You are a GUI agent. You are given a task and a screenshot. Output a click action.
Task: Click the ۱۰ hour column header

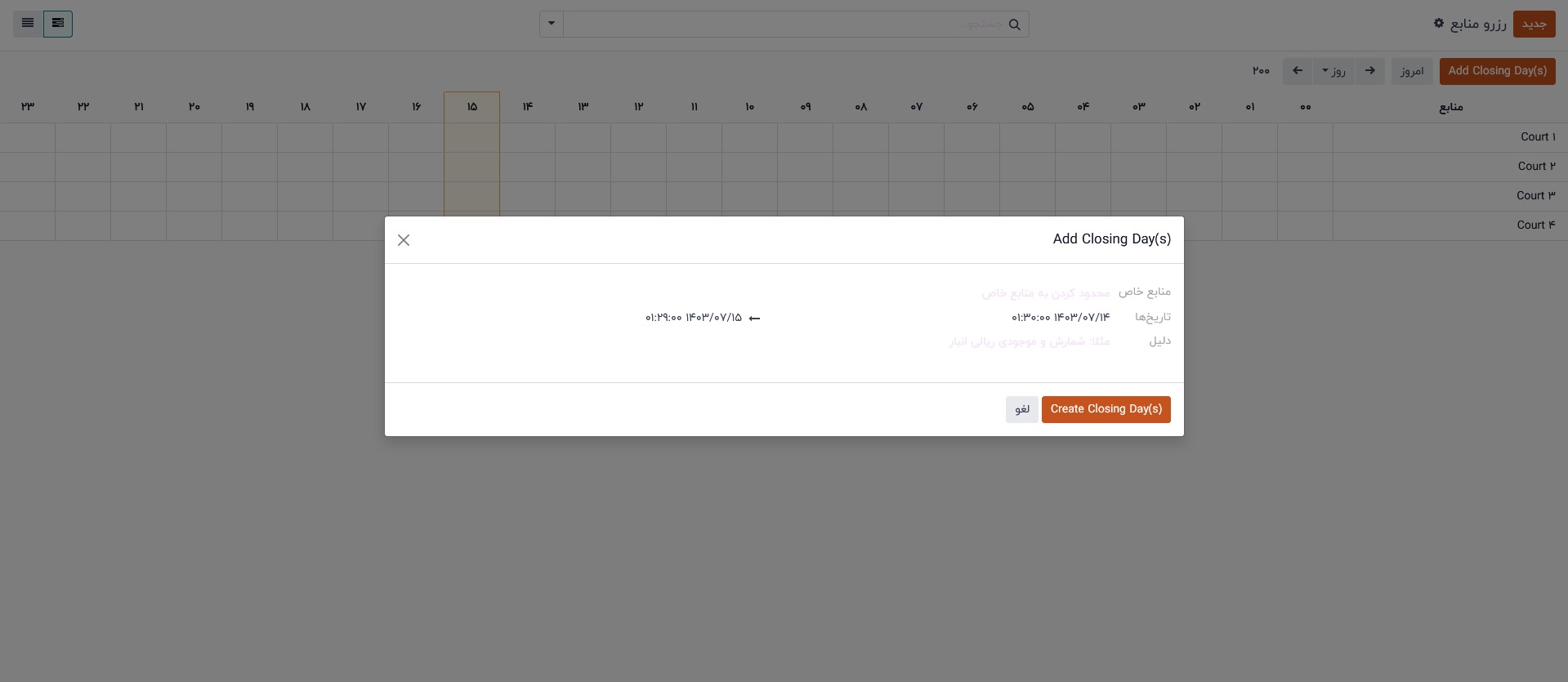point(750,107)
